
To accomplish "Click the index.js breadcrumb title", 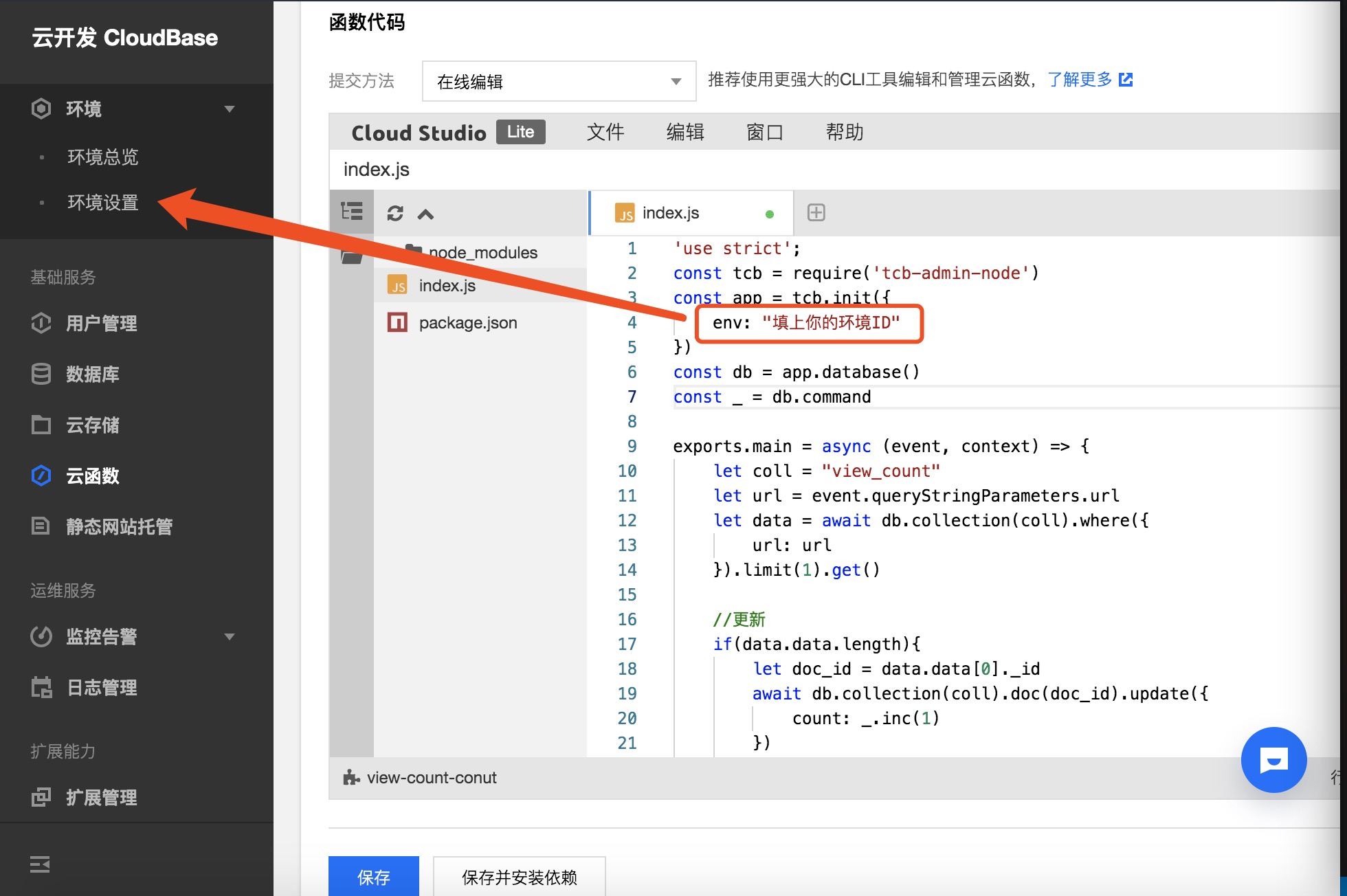I will coord(377,170).
